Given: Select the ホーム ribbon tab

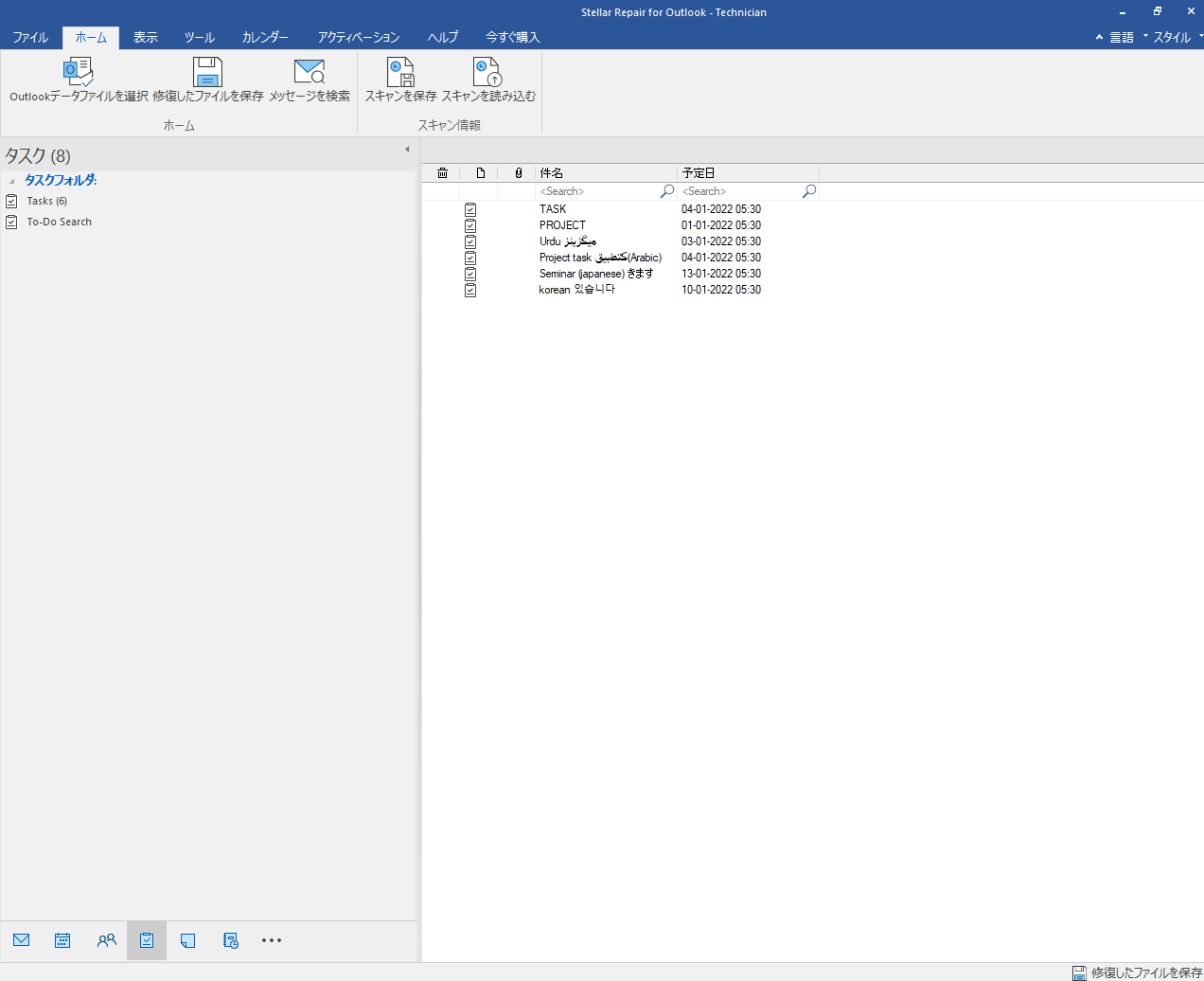Looking at the screenshot, I should [91, 37].
